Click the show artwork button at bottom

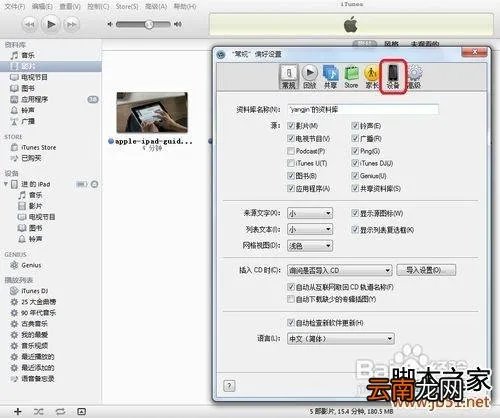pos(81,412)
